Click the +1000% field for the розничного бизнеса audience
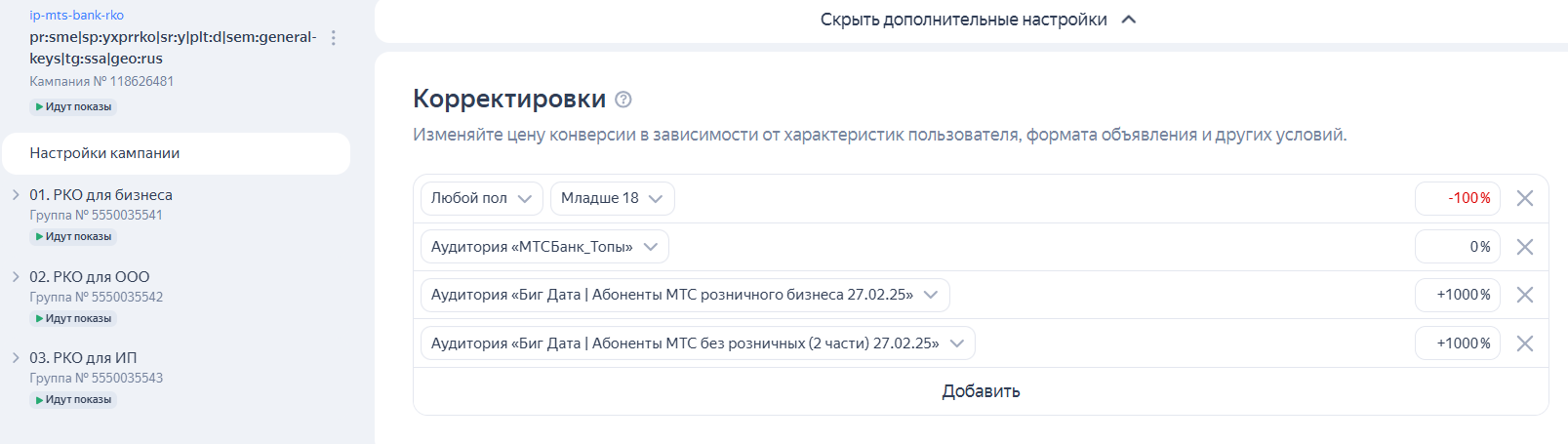The image size is (1568, 444). click(x=1457, y=295)
